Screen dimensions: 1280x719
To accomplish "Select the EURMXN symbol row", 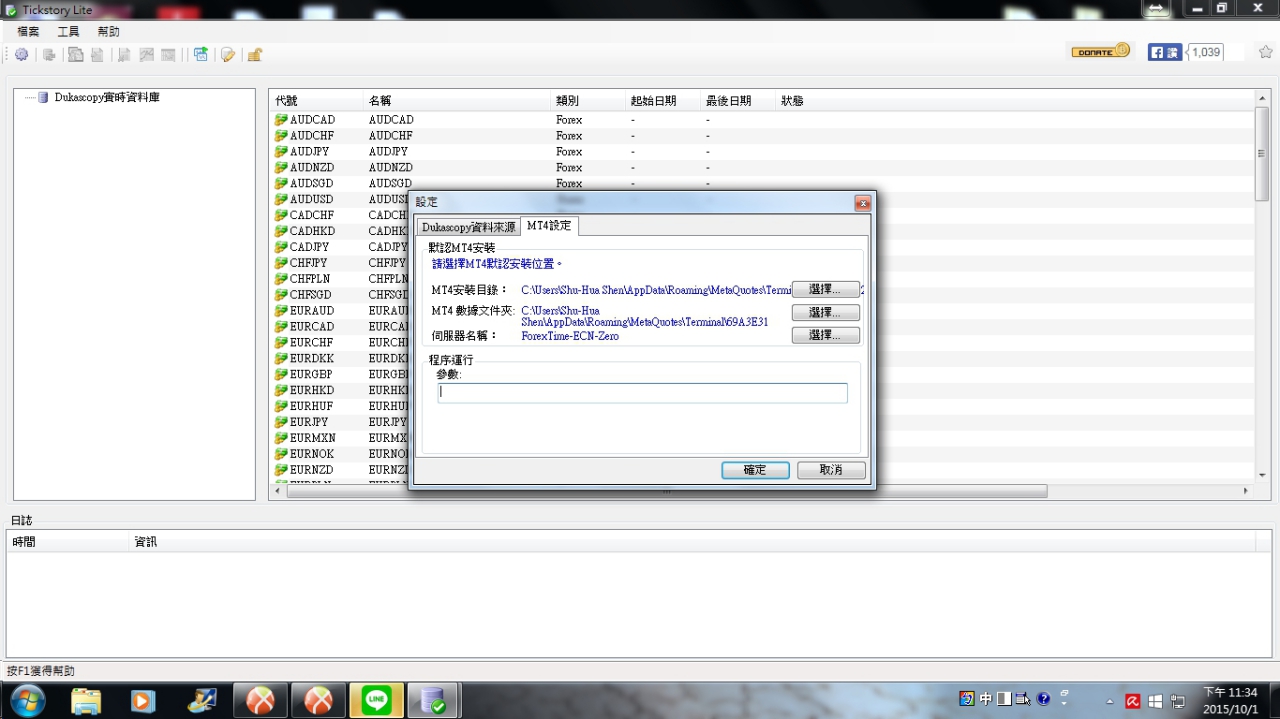I will 340,438.
